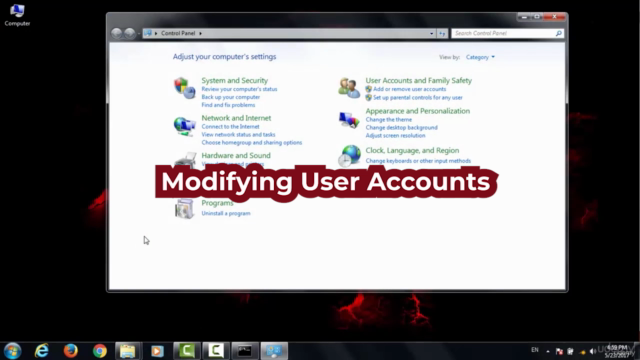This screenshot has width=640, height=360.
Task: Click the Add or remove user accounts link
Action: click(409, 89)
